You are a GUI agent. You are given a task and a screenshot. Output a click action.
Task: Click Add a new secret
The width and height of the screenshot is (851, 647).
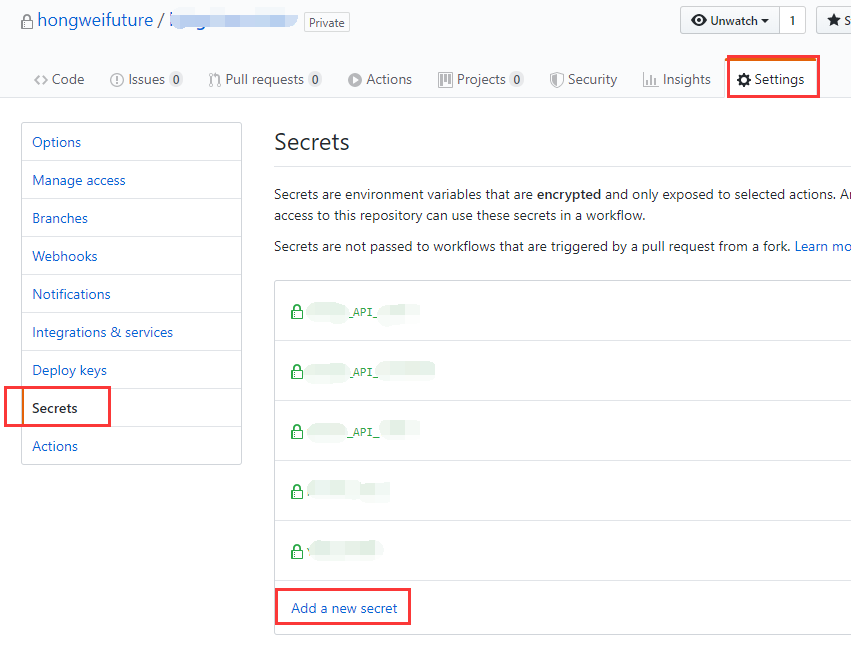[x=344, y=608]
